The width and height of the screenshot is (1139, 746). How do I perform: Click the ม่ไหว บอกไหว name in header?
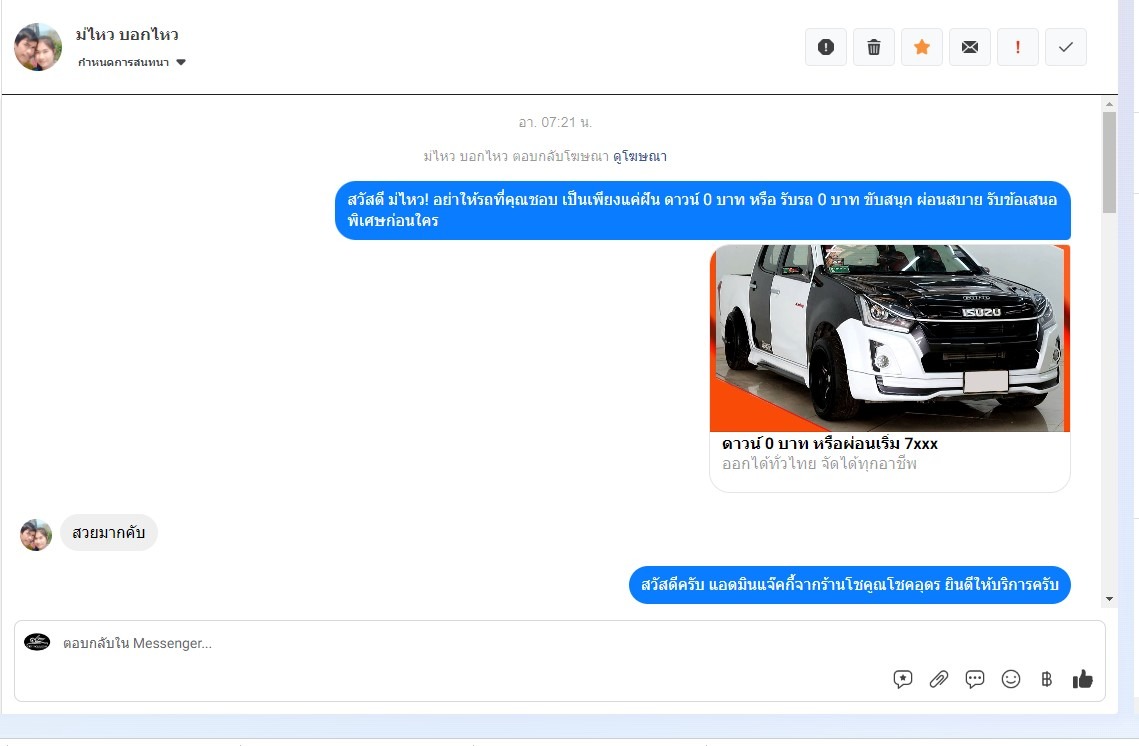[x=127, y=34]
